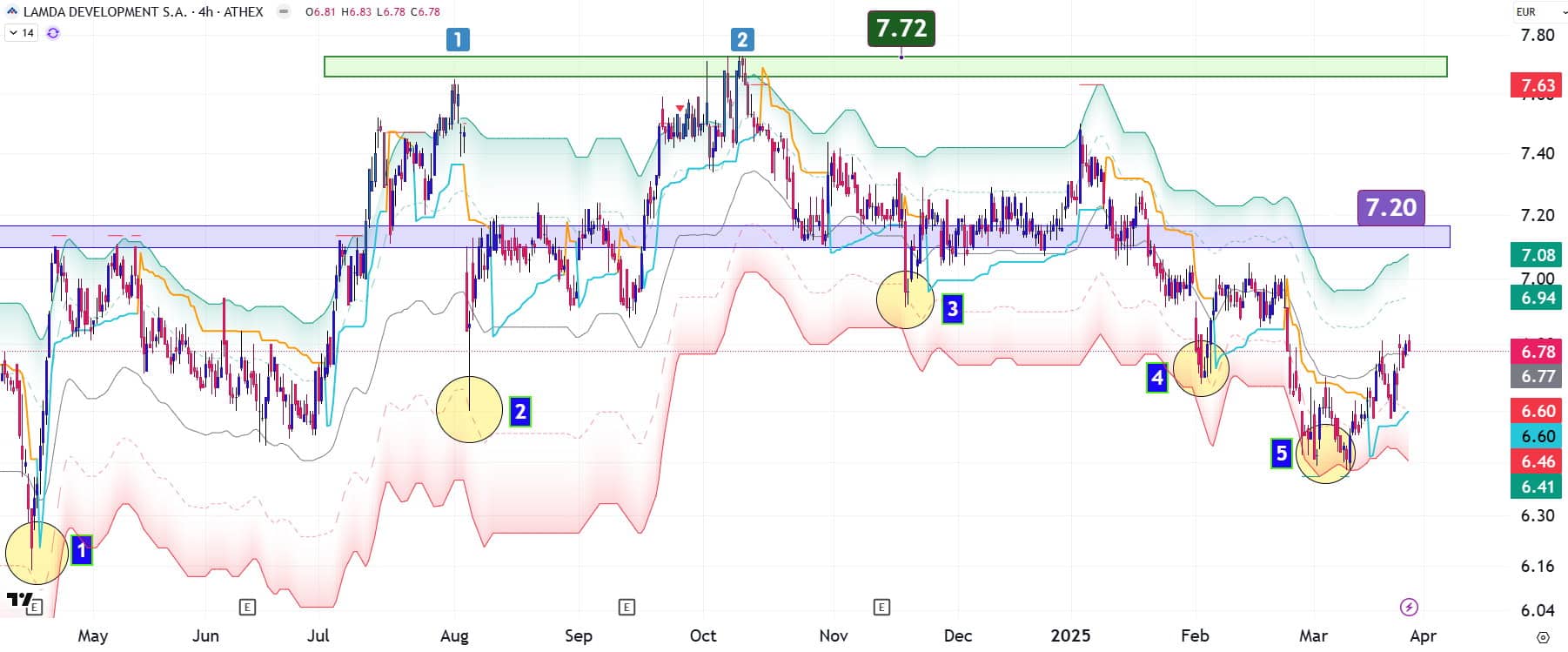Select the 6.46 red price label
Viewport: 1568px width, 652px height.
pyautogui.click(x=1538, y=461)
